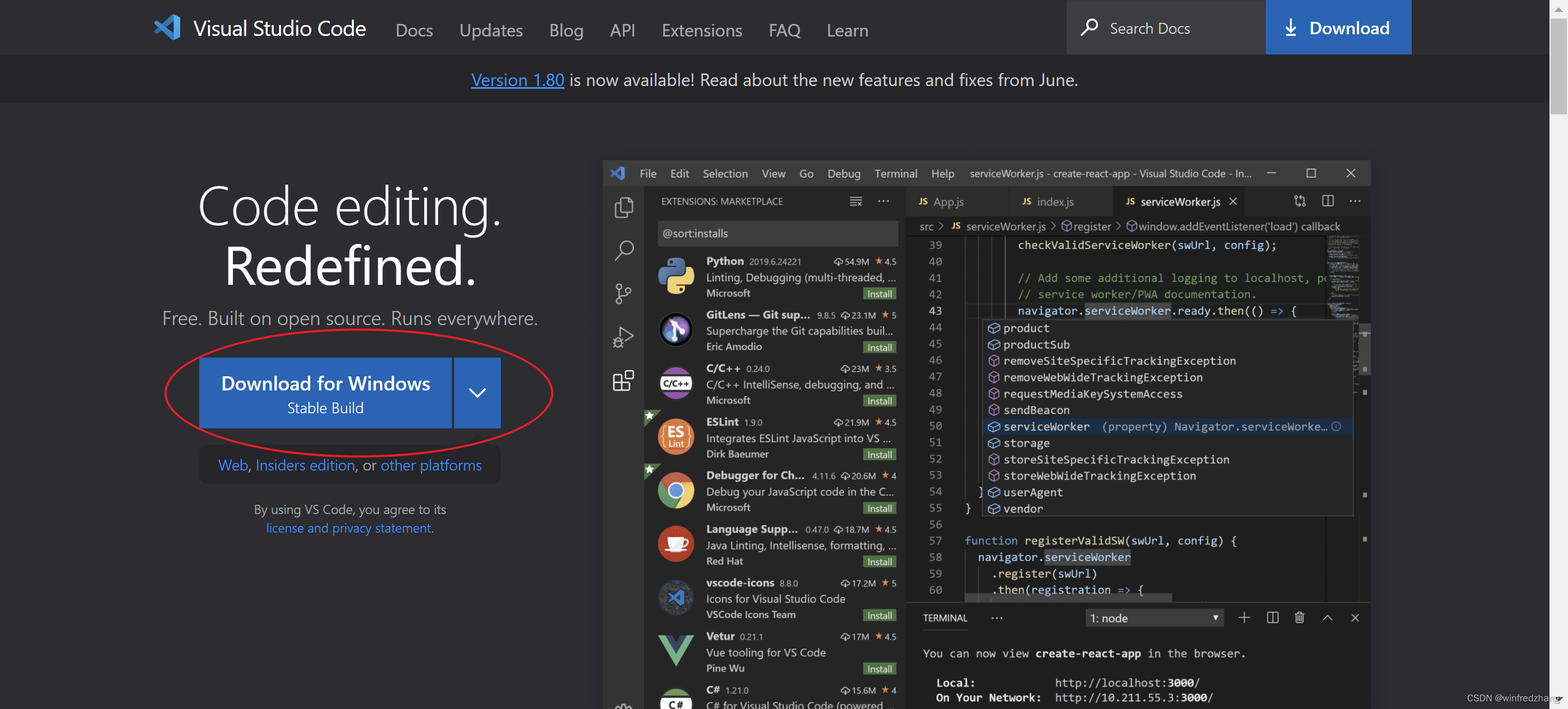Add new terminal with plus icon
Viewport: 1568px width, 709px height.
(x=1244, y=618)
